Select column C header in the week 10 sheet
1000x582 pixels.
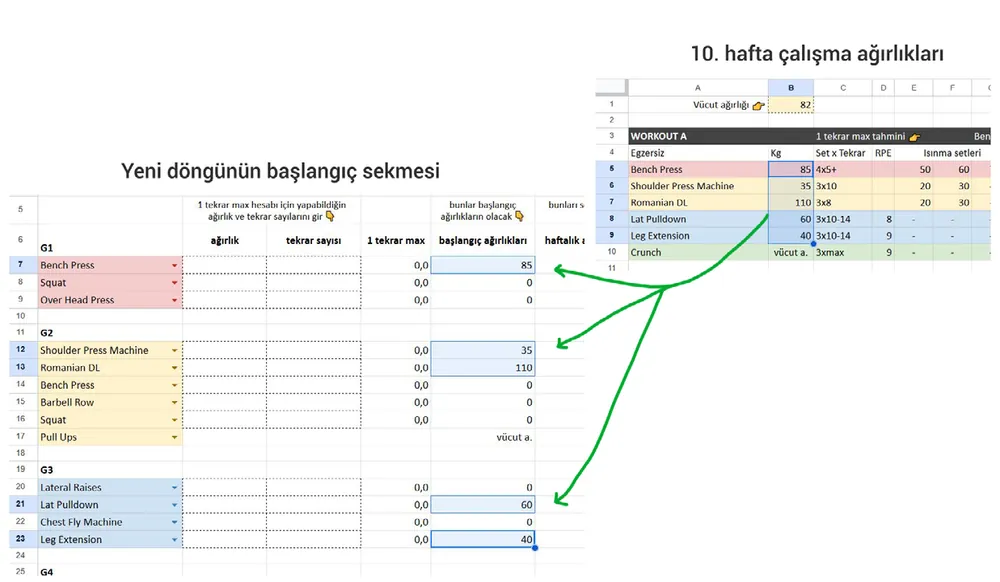[x=842, y=87]
